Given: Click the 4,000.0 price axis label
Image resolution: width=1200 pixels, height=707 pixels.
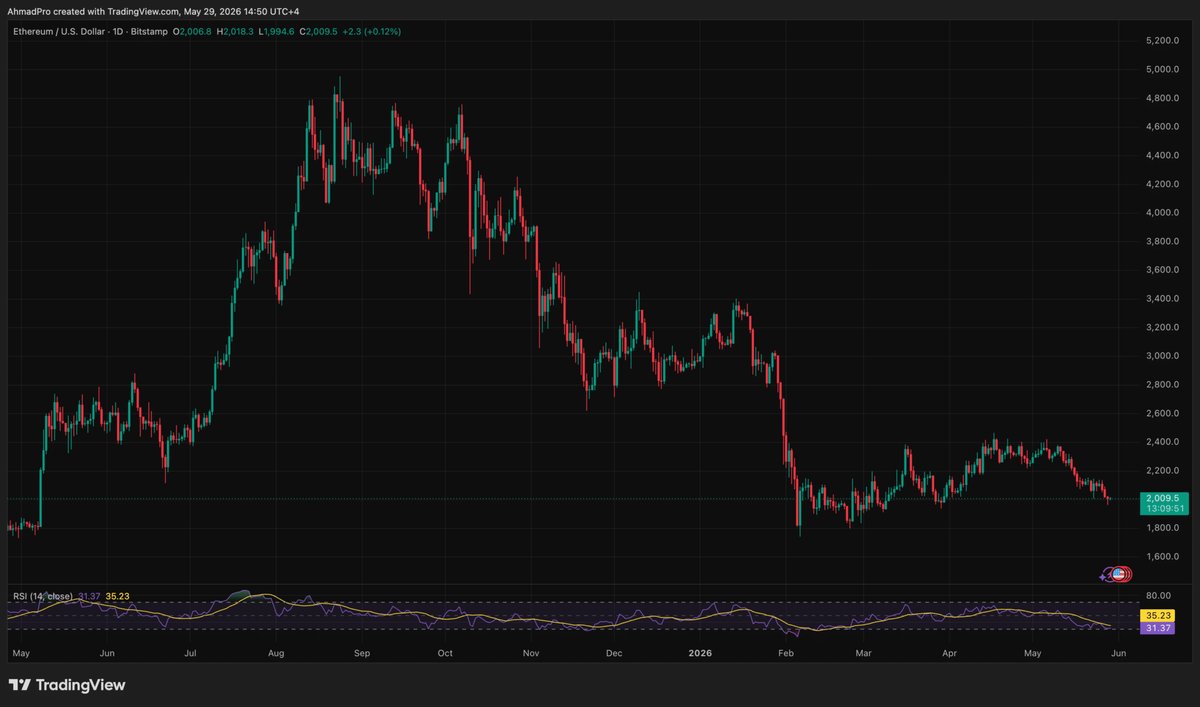Looking at the screenshot, I should [1160, 213].
